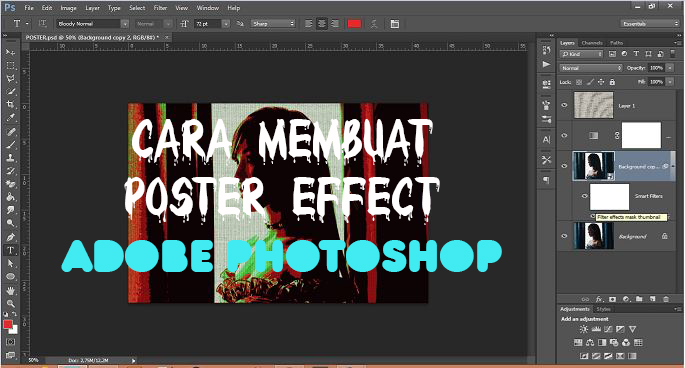The height and width of the screenshot is (368, 685).
Task: Open the History panel icon
Action: pyautogui.click(x=547, y=50)
